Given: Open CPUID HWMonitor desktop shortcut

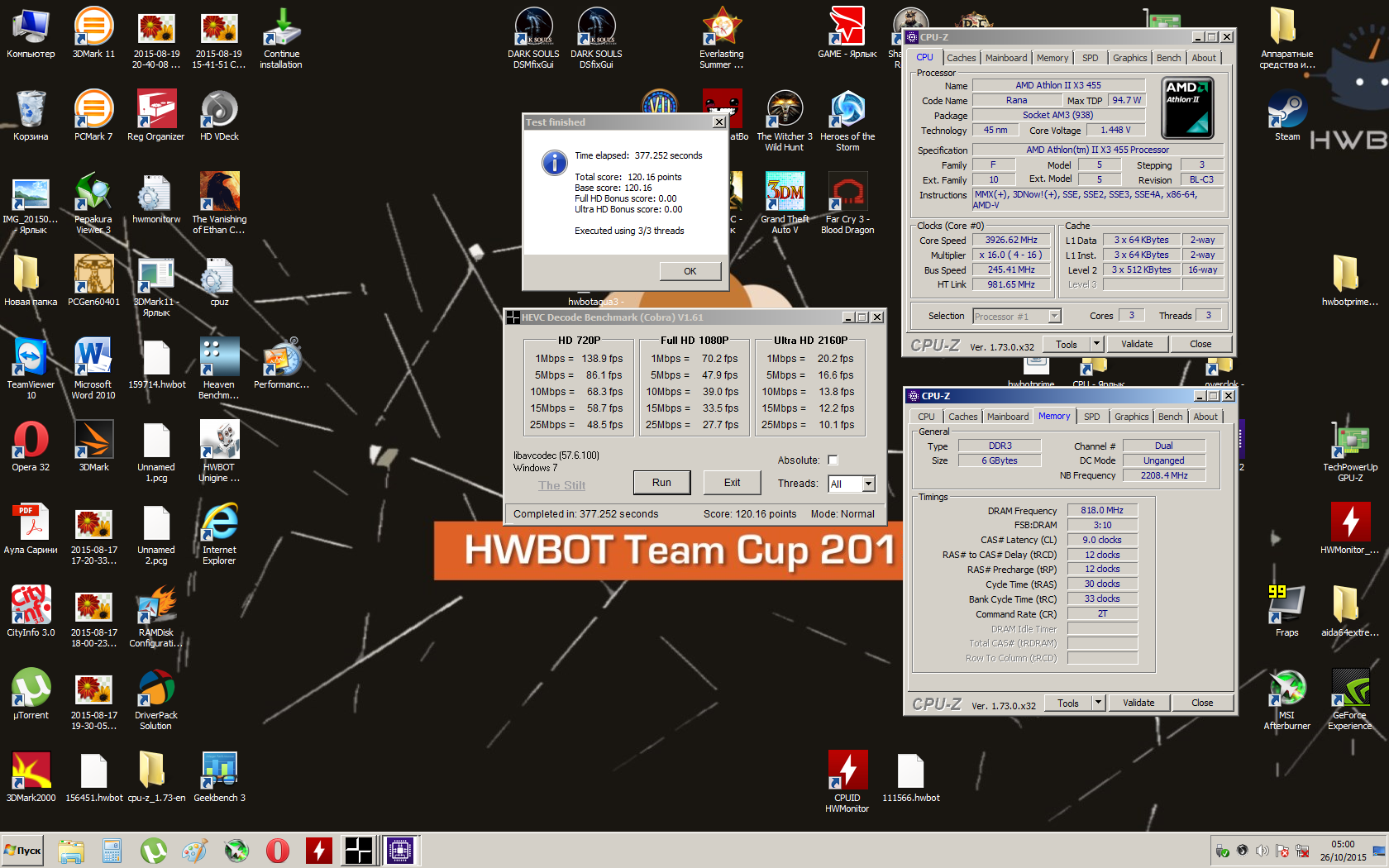Looking at the screenshot, I should (847, 782).
